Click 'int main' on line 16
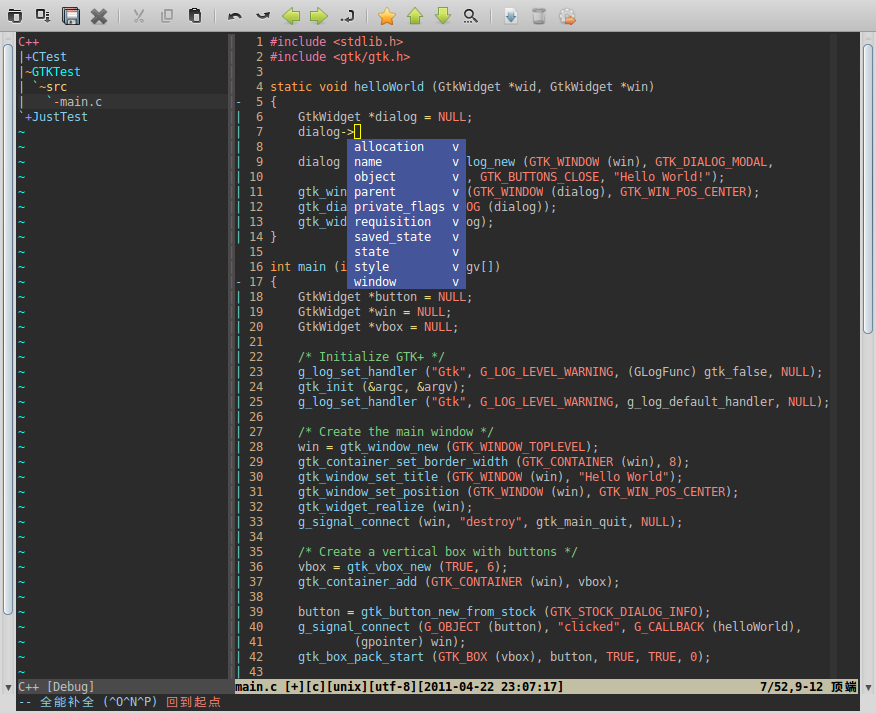The image size is (876, 713). 298,267
